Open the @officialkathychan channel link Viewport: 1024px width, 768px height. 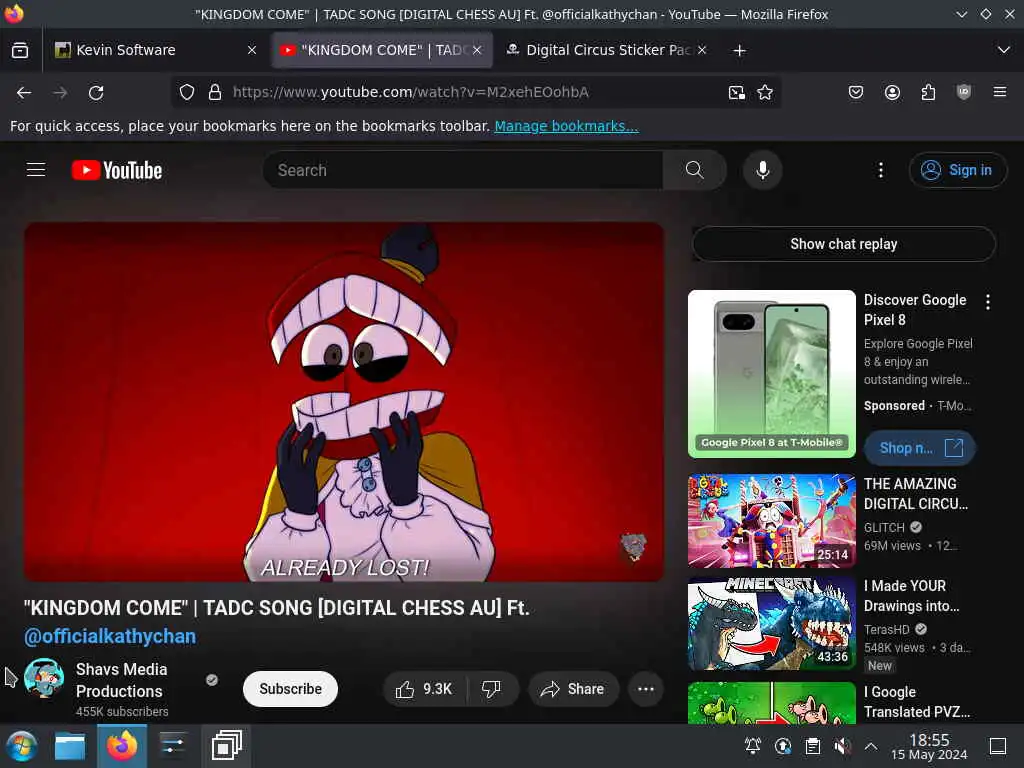tap(110, 637)
